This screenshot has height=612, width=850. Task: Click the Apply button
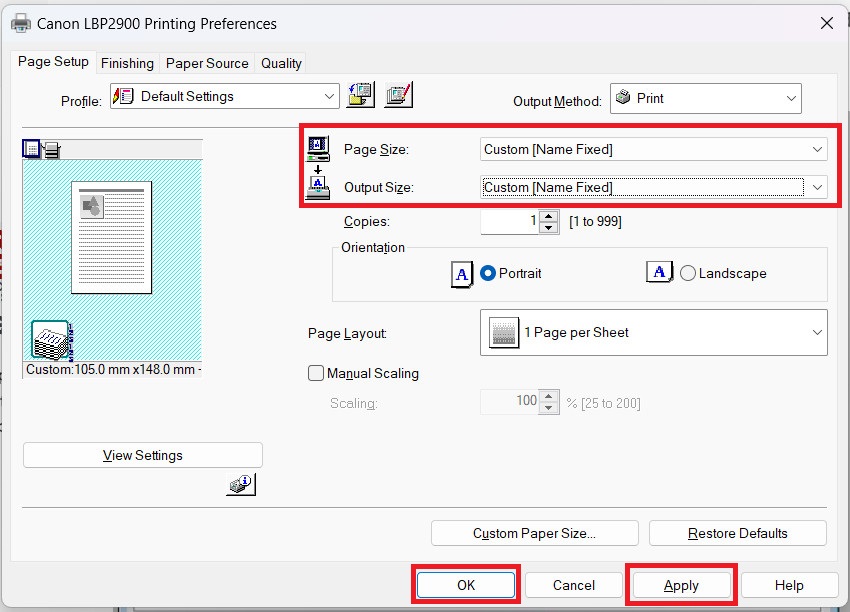(681, 585)
